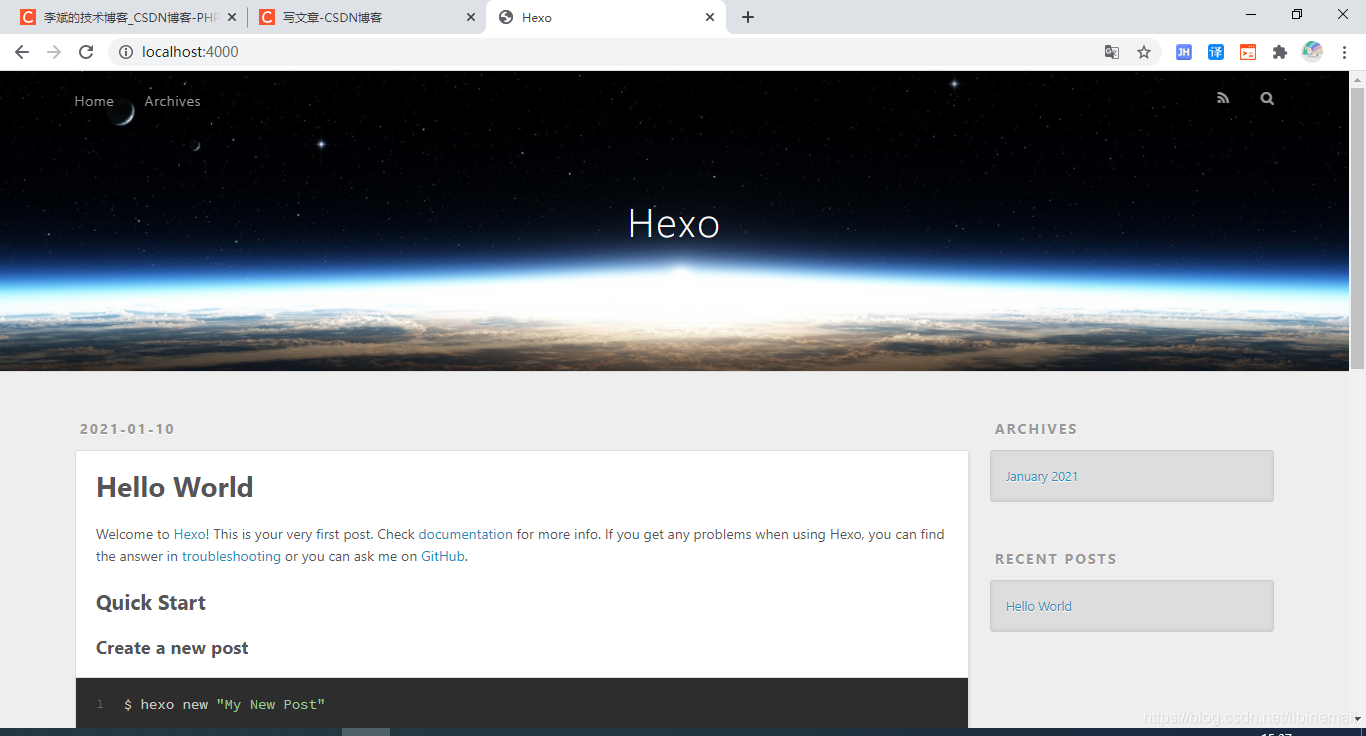Screen dimensions: 1366x736
Task: Click the hexo new code line
Action: click(x=224, y=705)
